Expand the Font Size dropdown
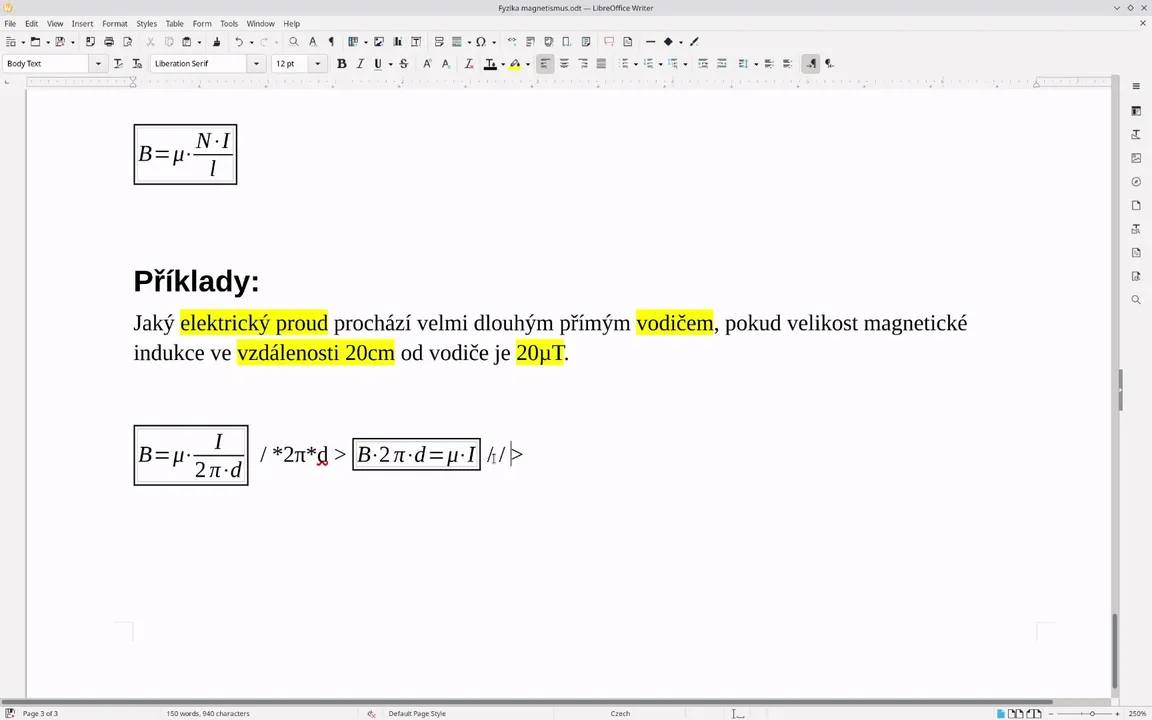Image resolution: width=1152 pixels, height=720 pixels. pyautogui.click(x=317, y=64)
